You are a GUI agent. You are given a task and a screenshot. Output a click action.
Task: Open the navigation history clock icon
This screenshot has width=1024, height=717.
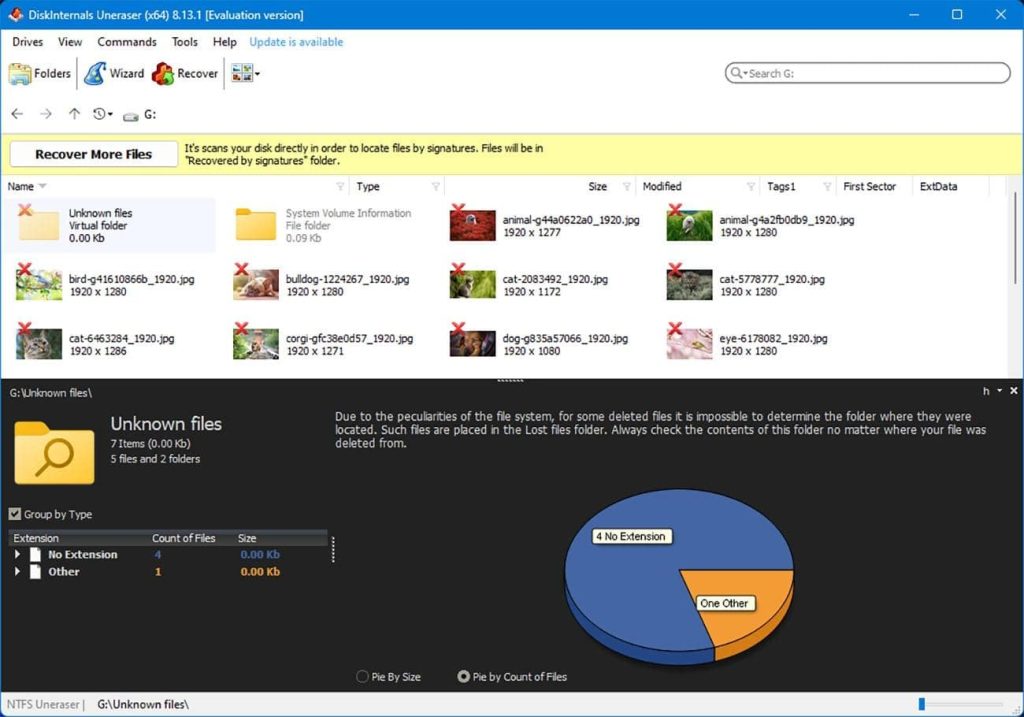coord(99,114)
